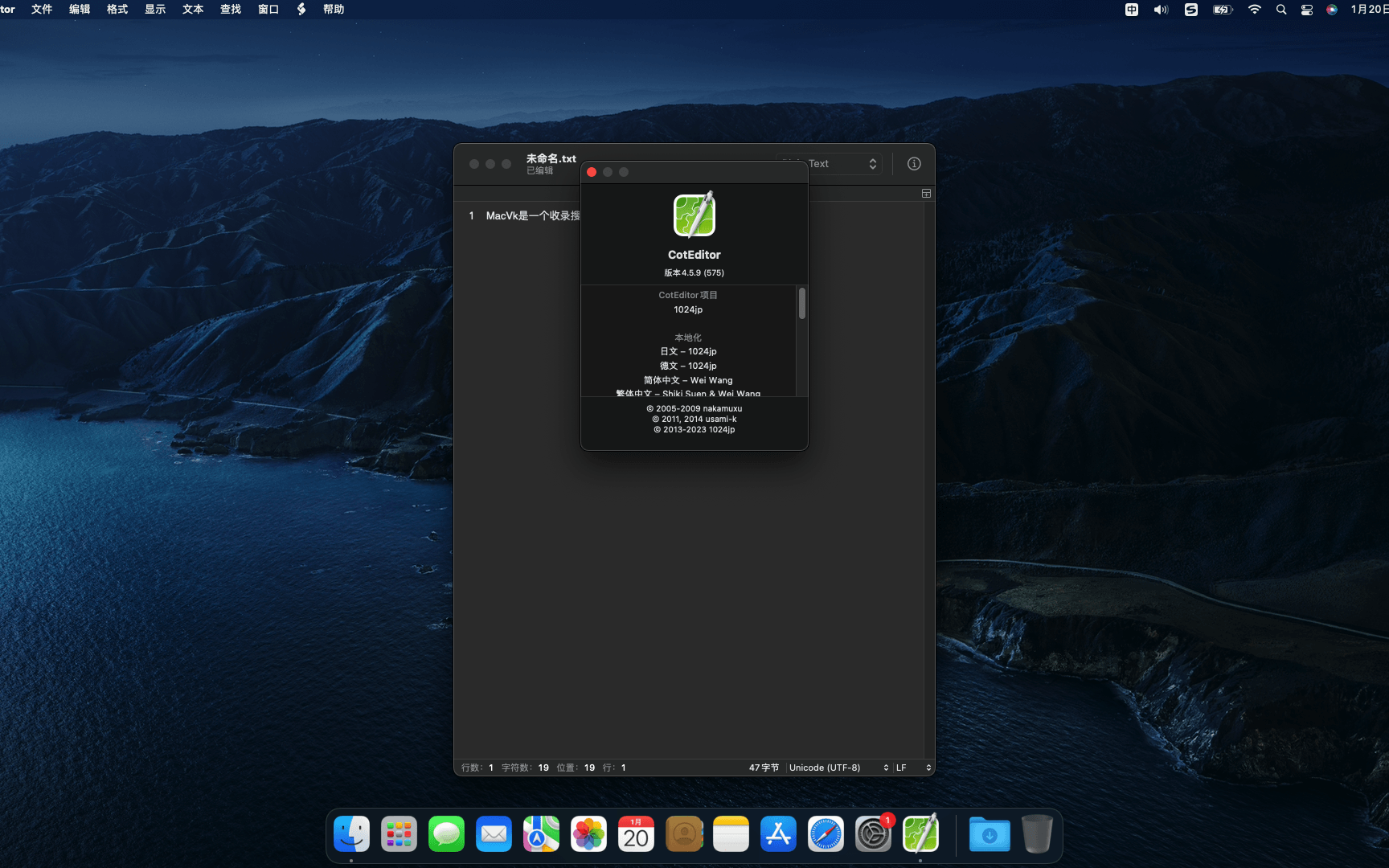This screenshot has width=1389, height=868.
Task: Click the 未命名.txt title
Action: click(551, 158)
